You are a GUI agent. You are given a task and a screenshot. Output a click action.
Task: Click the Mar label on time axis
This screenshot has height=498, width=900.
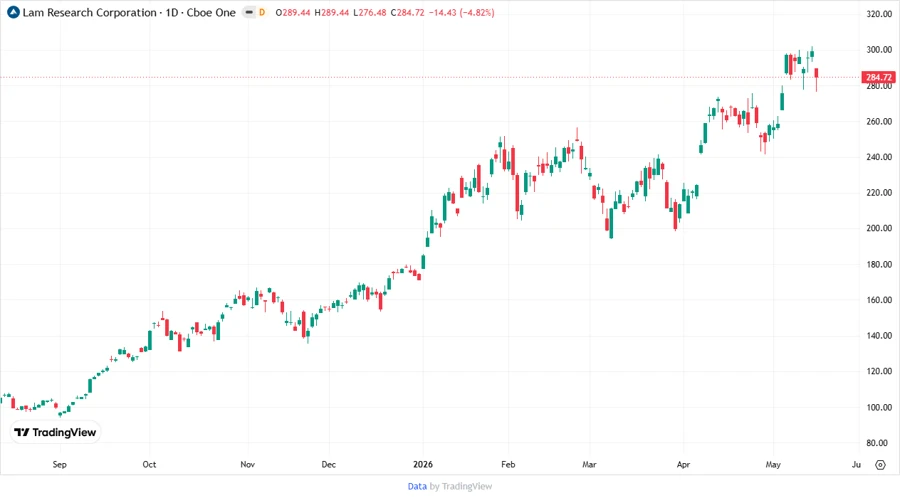click(589, 464)
